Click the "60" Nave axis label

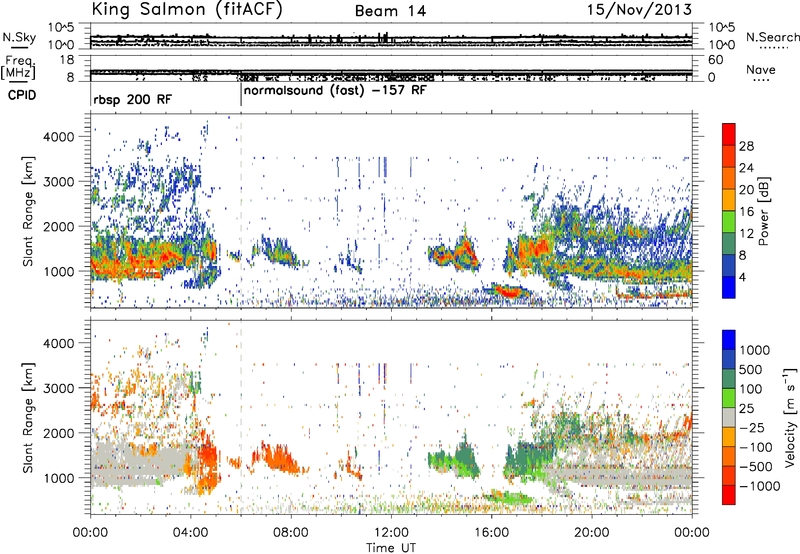715,60
